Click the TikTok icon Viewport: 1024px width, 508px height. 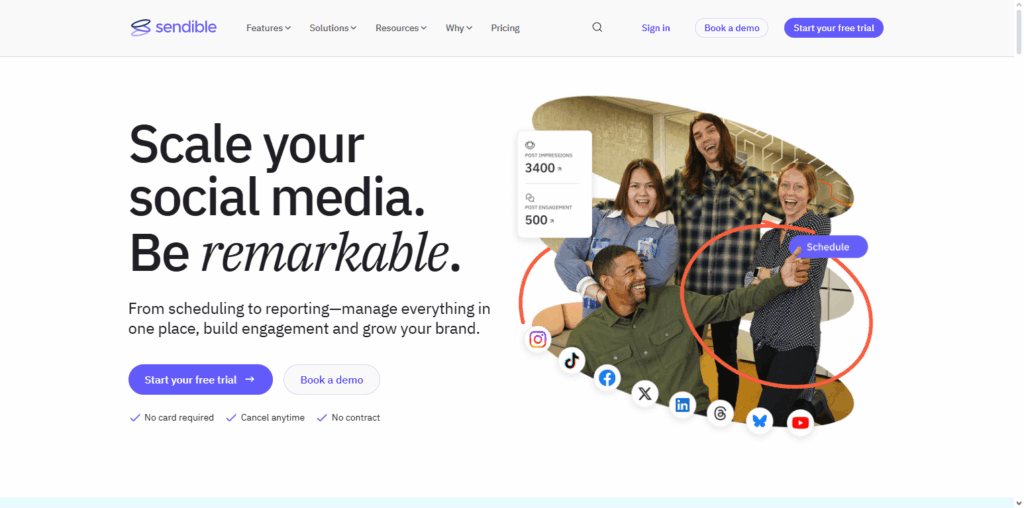coord(571,361)
